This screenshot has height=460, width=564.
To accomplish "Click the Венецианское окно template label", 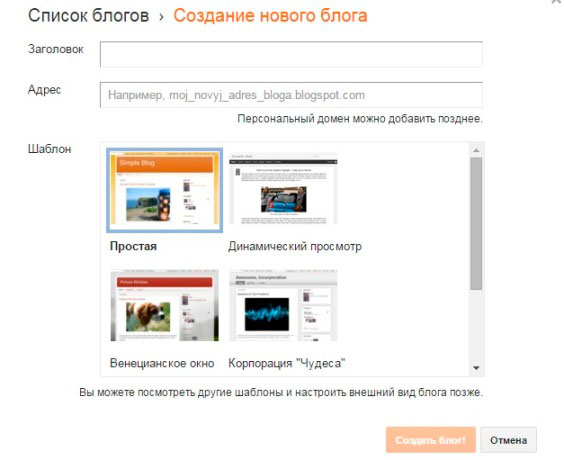I will (162, 363).
